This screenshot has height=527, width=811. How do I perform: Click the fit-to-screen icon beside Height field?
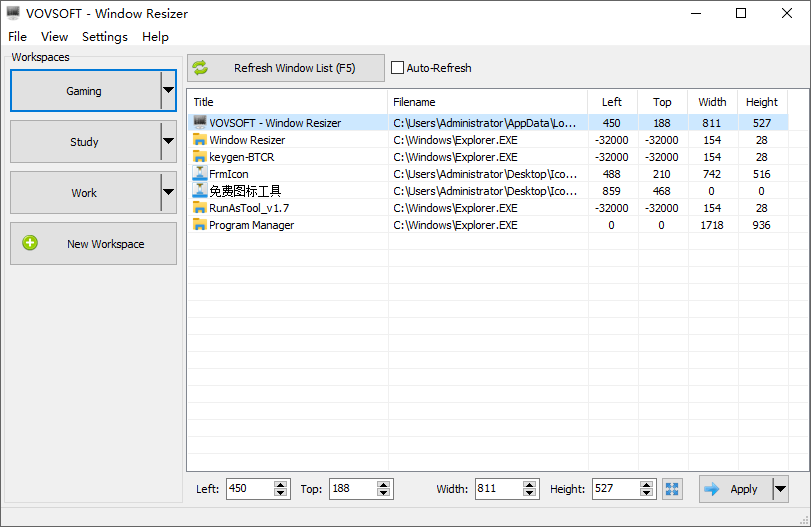click(672, 489)
